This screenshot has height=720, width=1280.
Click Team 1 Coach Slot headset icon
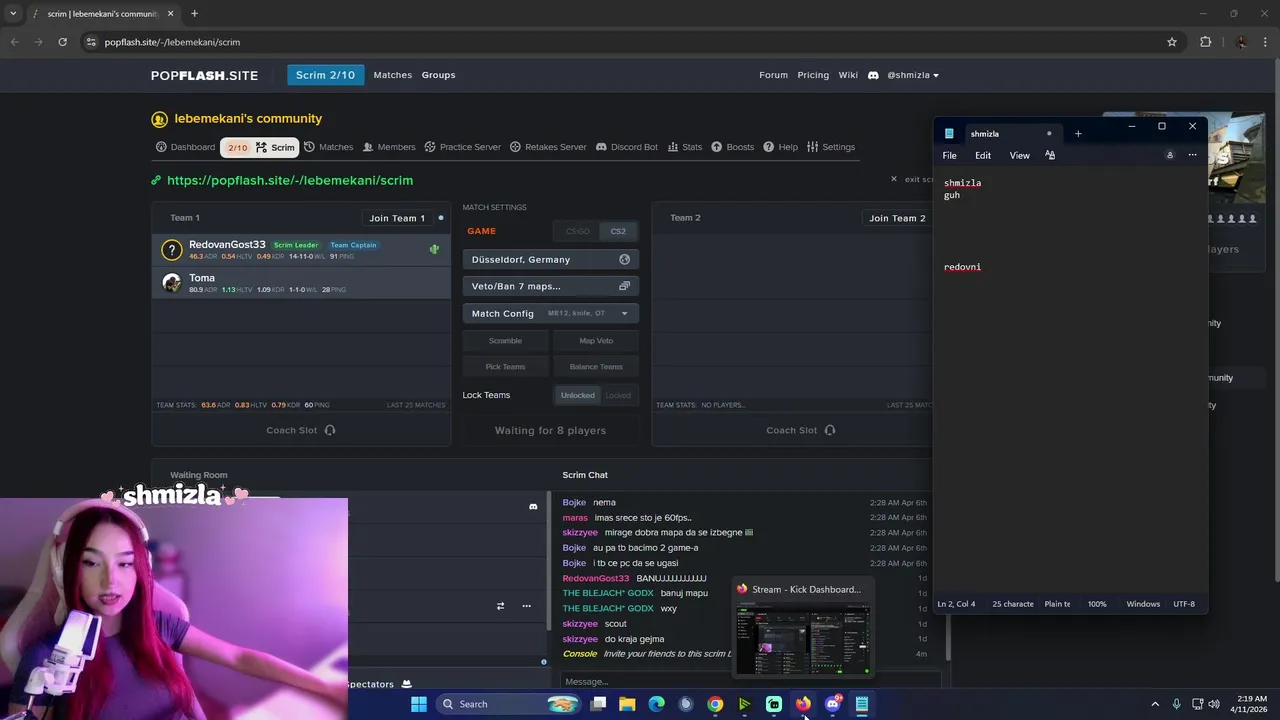pyautogui.click(x=330, y=430)
